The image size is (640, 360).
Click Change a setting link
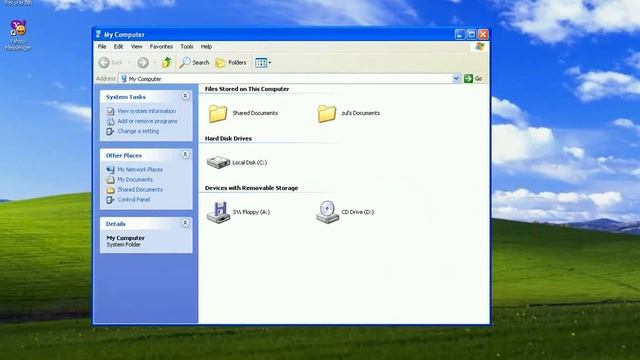tap(138, 131)
